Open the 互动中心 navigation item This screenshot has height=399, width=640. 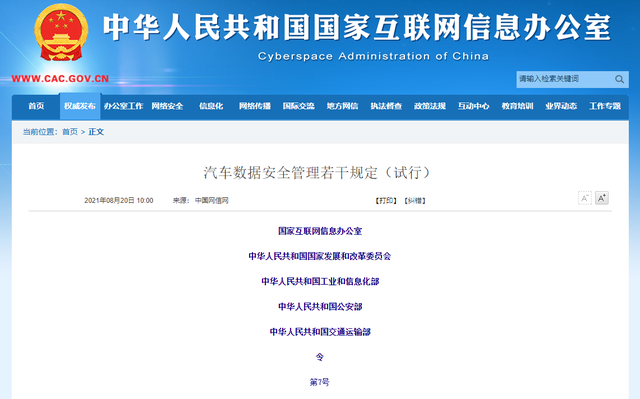pyautogui.click(x=473, y=106)
